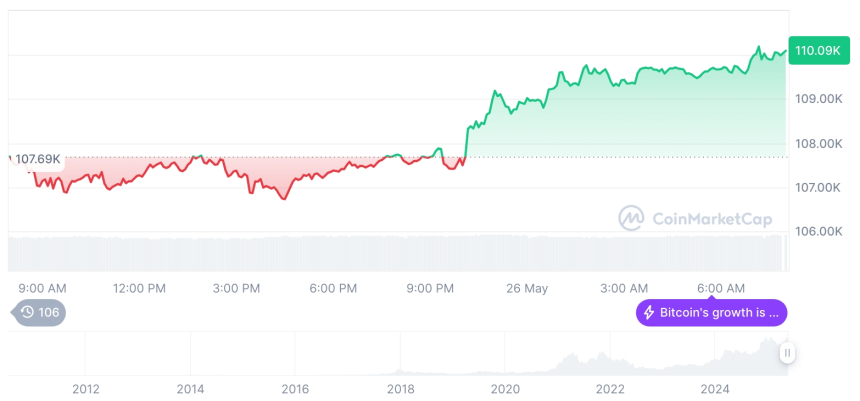Click the 12:00 PM time label
The width and height of the screenshot is (860, 401).
coord(139,288)
